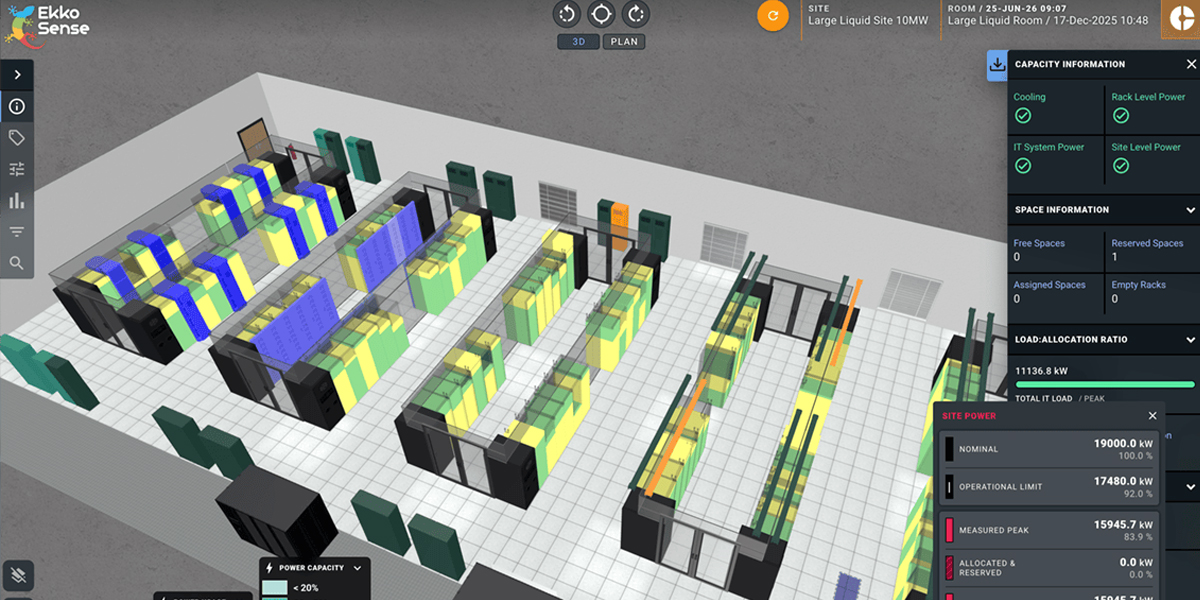Click the IT System Power label
This screenshot has width=1200, height=600.
(1049, 147)
